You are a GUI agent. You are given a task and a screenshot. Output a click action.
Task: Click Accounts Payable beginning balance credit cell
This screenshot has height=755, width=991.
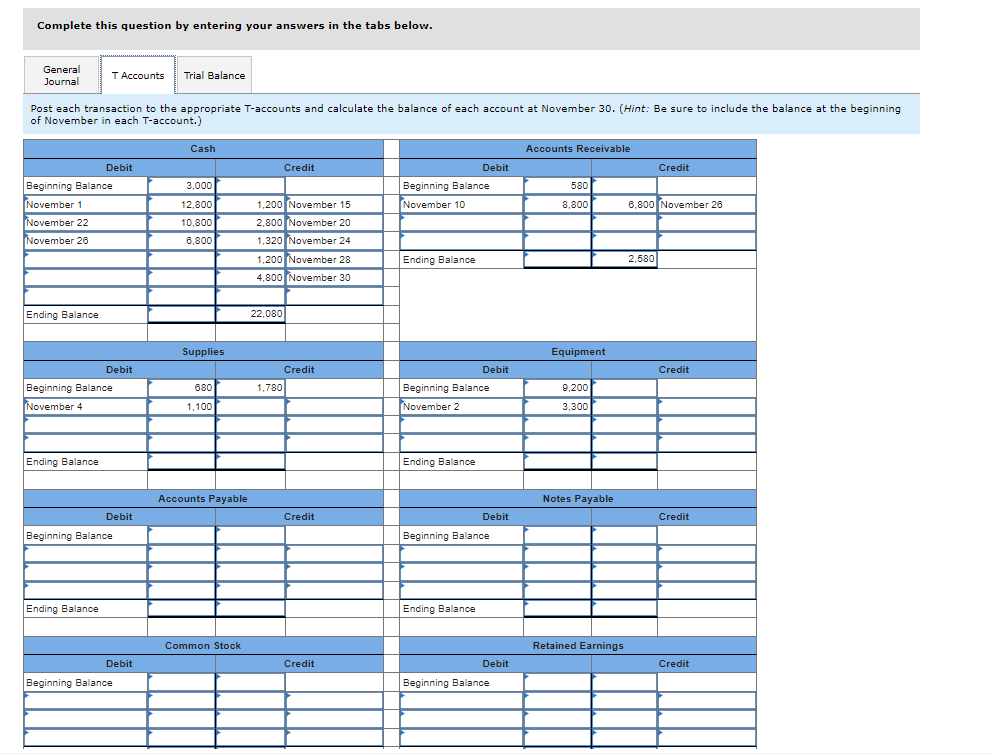(x=250, y=536)
